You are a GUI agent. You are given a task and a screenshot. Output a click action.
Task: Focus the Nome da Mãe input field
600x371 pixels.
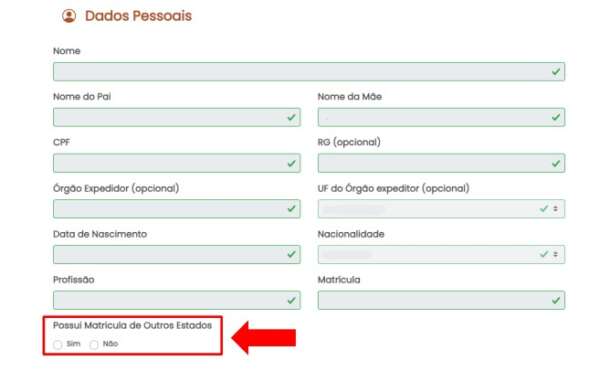point(441,117)
